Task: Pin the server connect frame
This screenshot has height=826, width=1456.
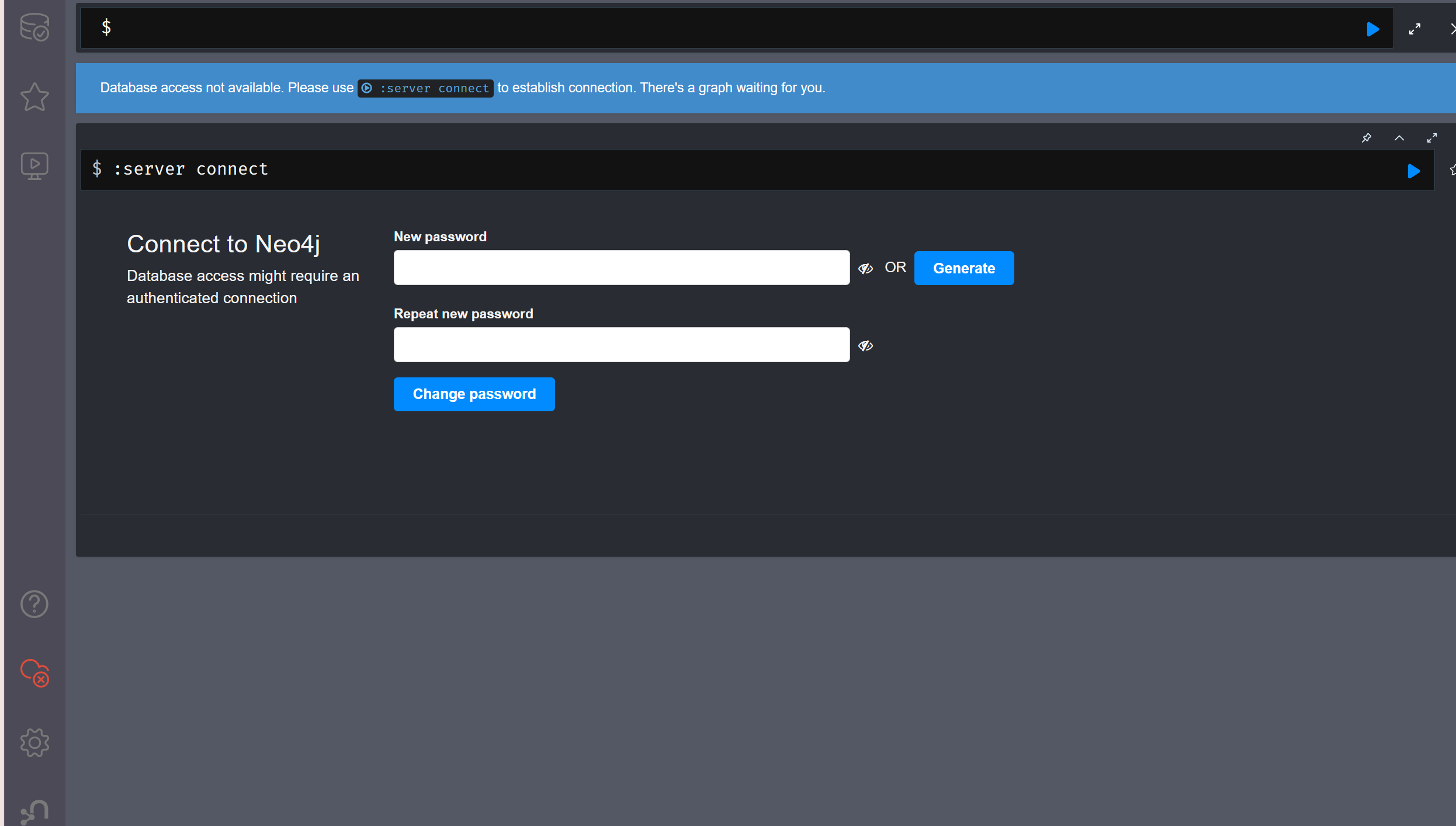Action: point(1366,138)
